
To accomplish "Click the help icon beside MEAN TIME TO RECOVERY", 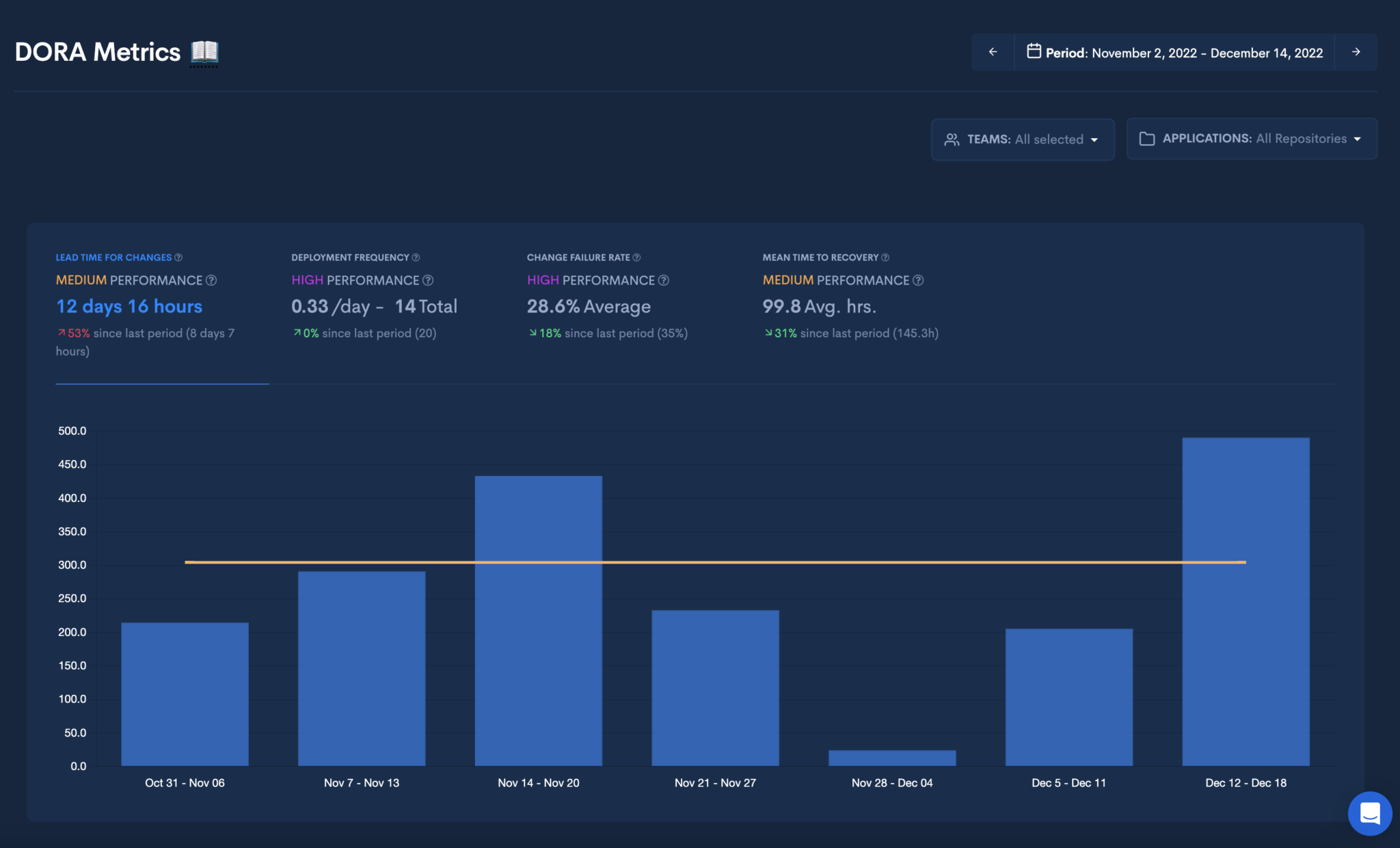I will click(x=885, y=257).
